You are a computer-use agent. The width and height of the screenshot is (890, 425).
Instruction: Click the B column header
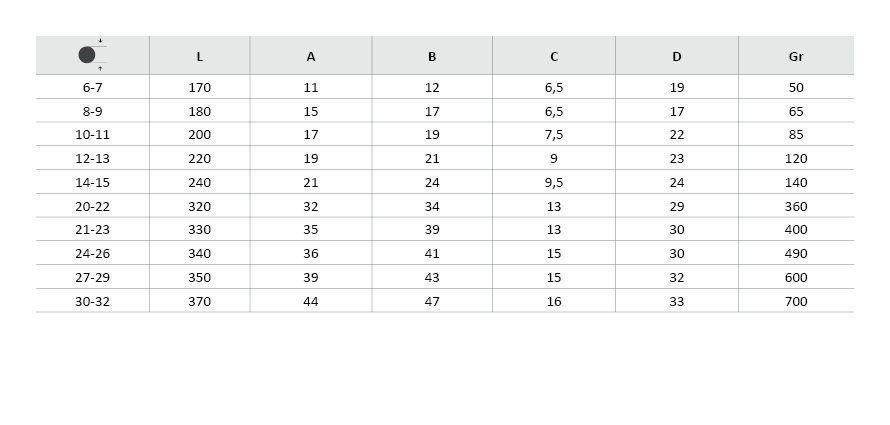(432, 57)
